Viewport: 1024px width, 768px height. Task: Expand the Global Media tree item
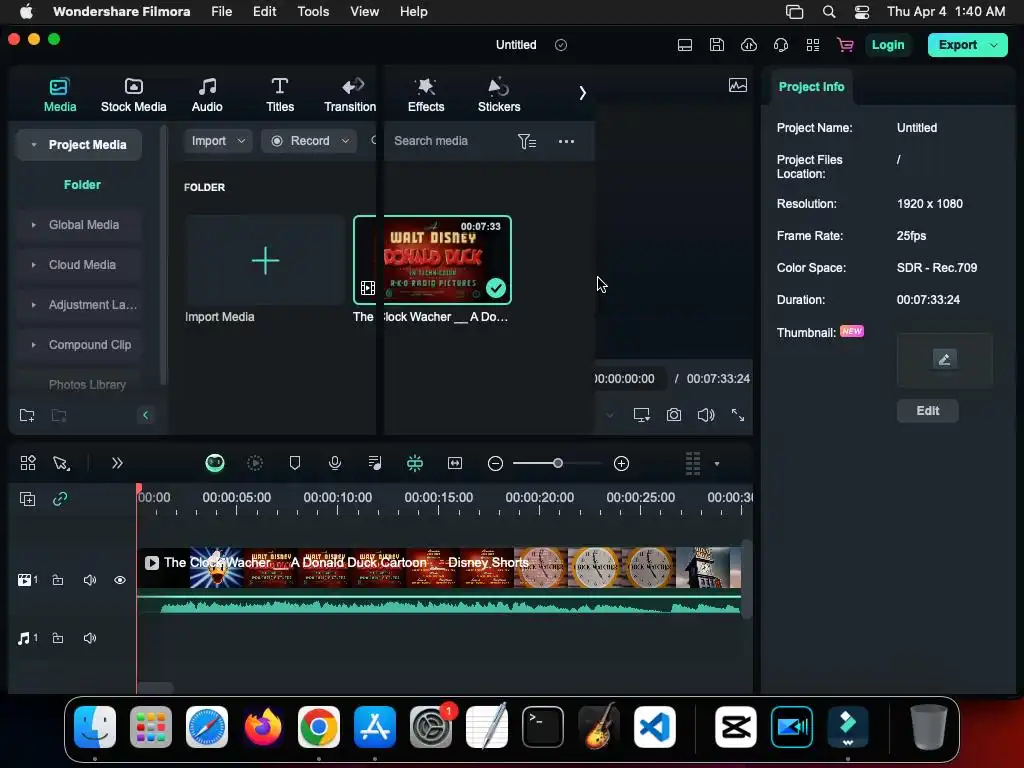click(x=33, y=225)
